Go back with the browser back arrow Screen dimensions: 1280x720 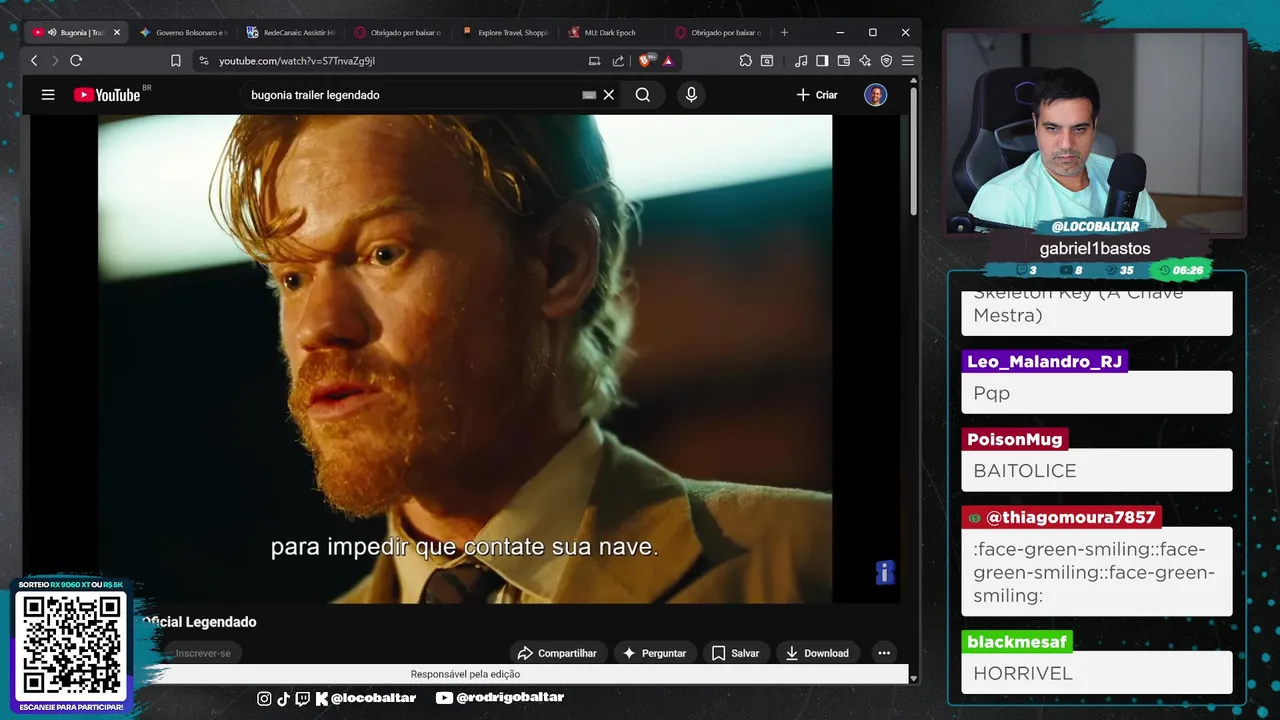click(x=34, y=61)
